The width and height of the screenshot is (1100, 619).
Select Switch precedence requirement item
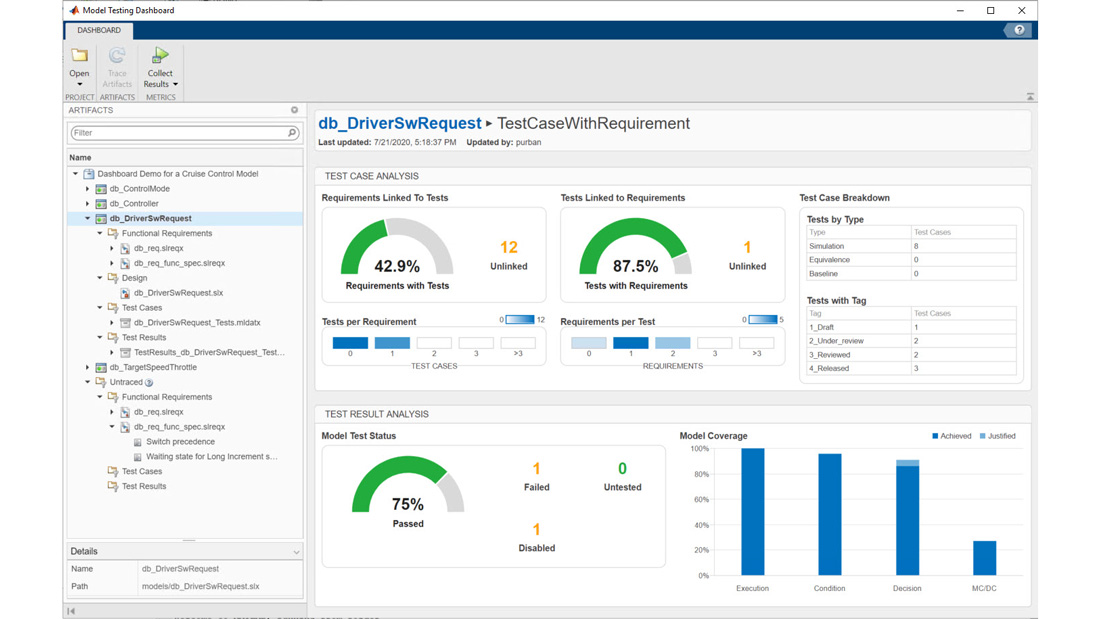180,441
